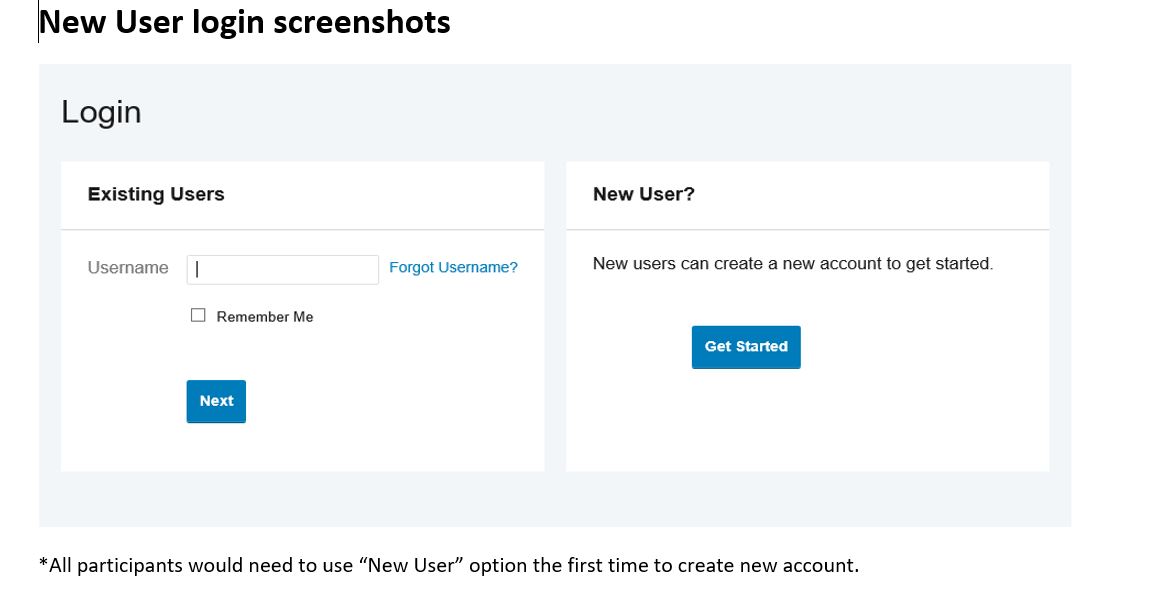Select the Existing Users panel heading
Image resolution: width=1175 pixels, height=599 pixels.
[156, 194]
